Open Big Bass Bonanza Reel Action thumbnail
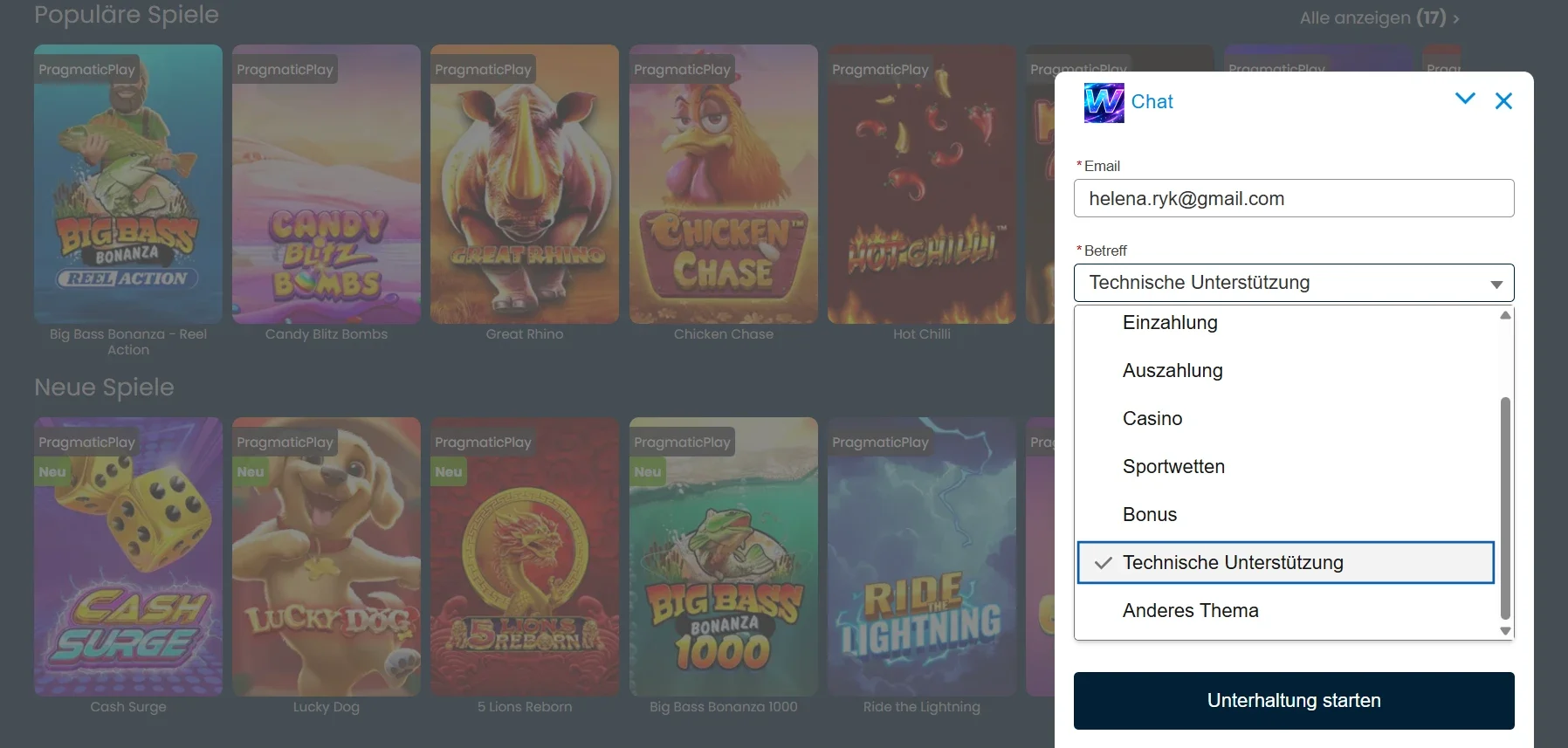Screen dimensions: 1568x748 [128, 184]
